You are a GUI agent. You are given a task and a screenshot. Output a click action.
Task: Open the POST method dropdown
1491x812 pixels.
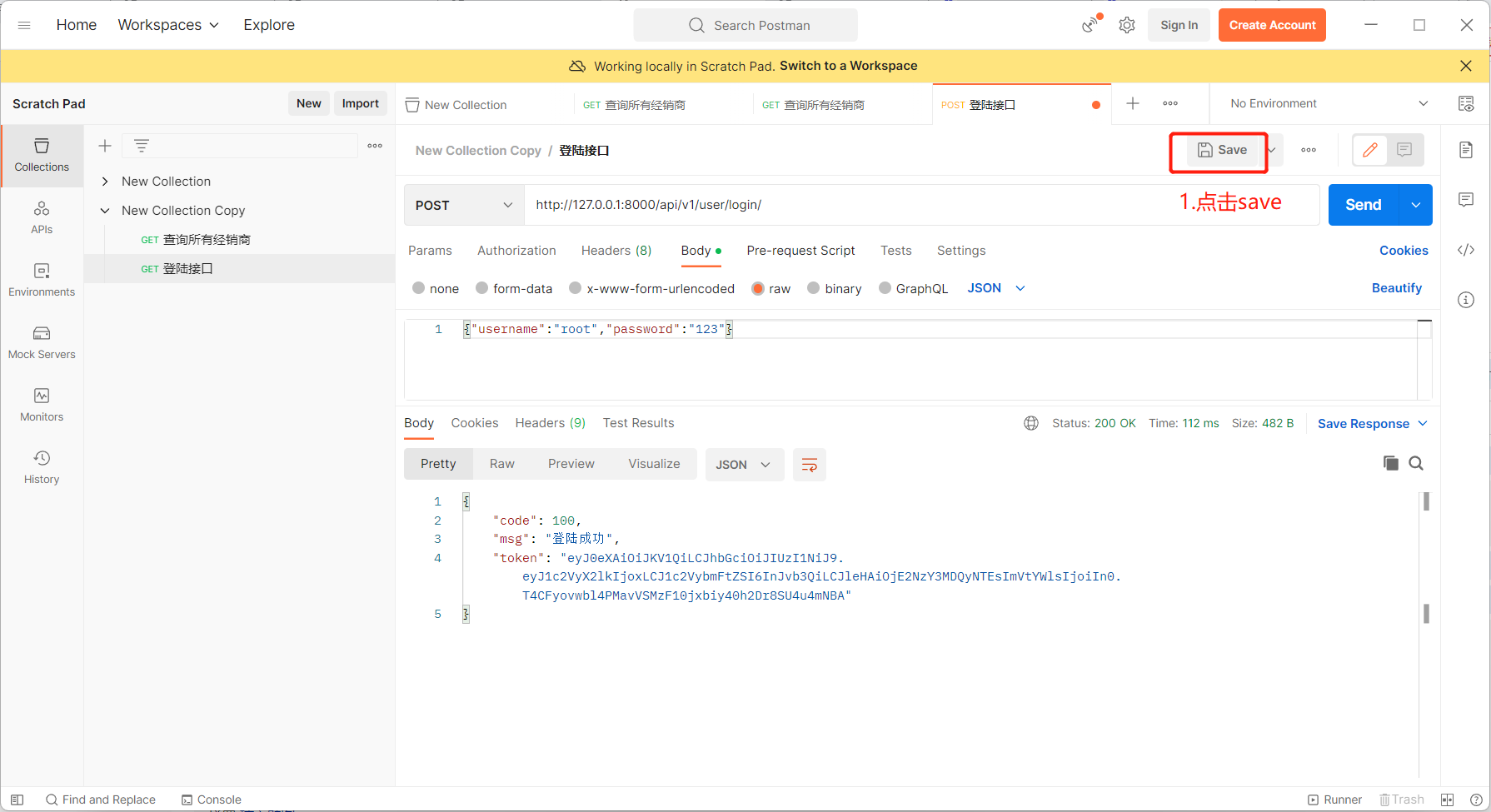tap(463, 205)
